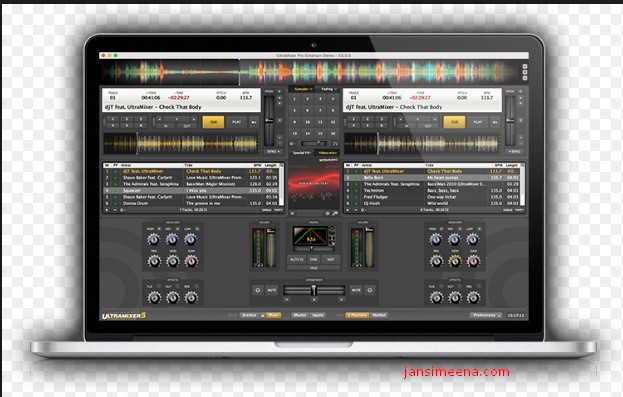The image size is (623, 397).
Task: Click the yellow CUE button on left deck
Action: pyautogui.click(x=213, y=122)
